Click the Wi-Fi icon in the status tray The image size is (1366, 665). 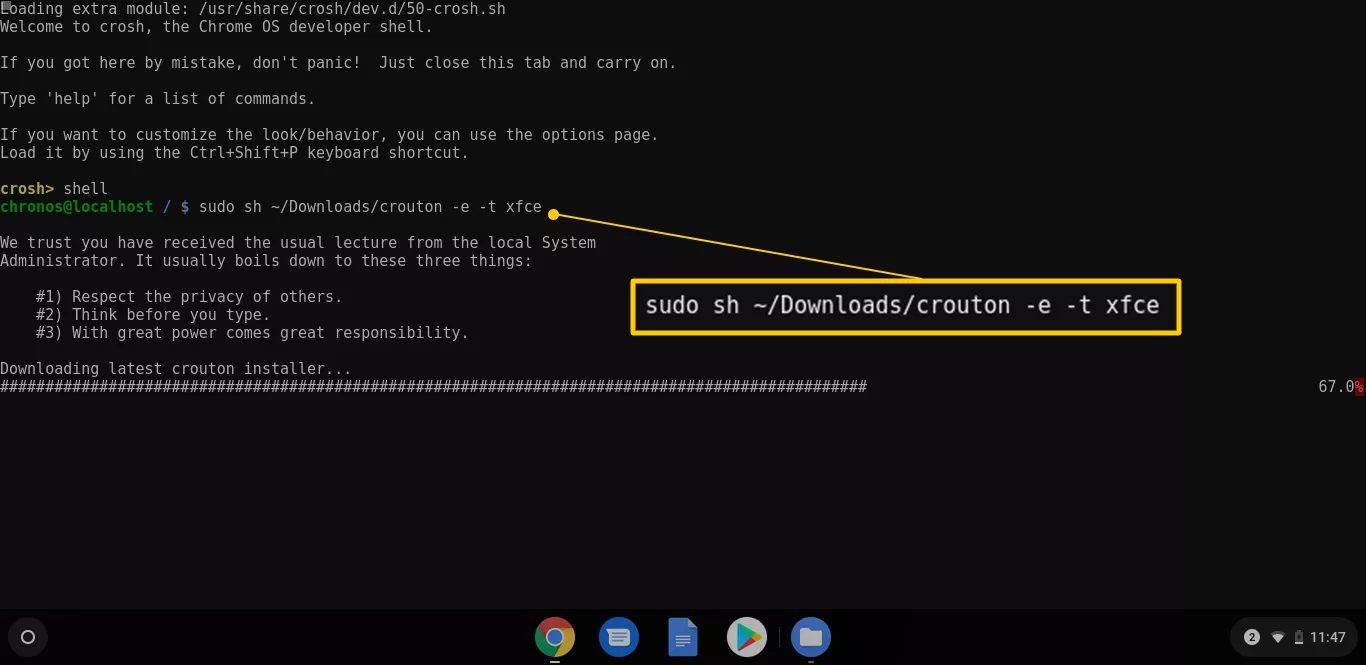(1278, 638)
